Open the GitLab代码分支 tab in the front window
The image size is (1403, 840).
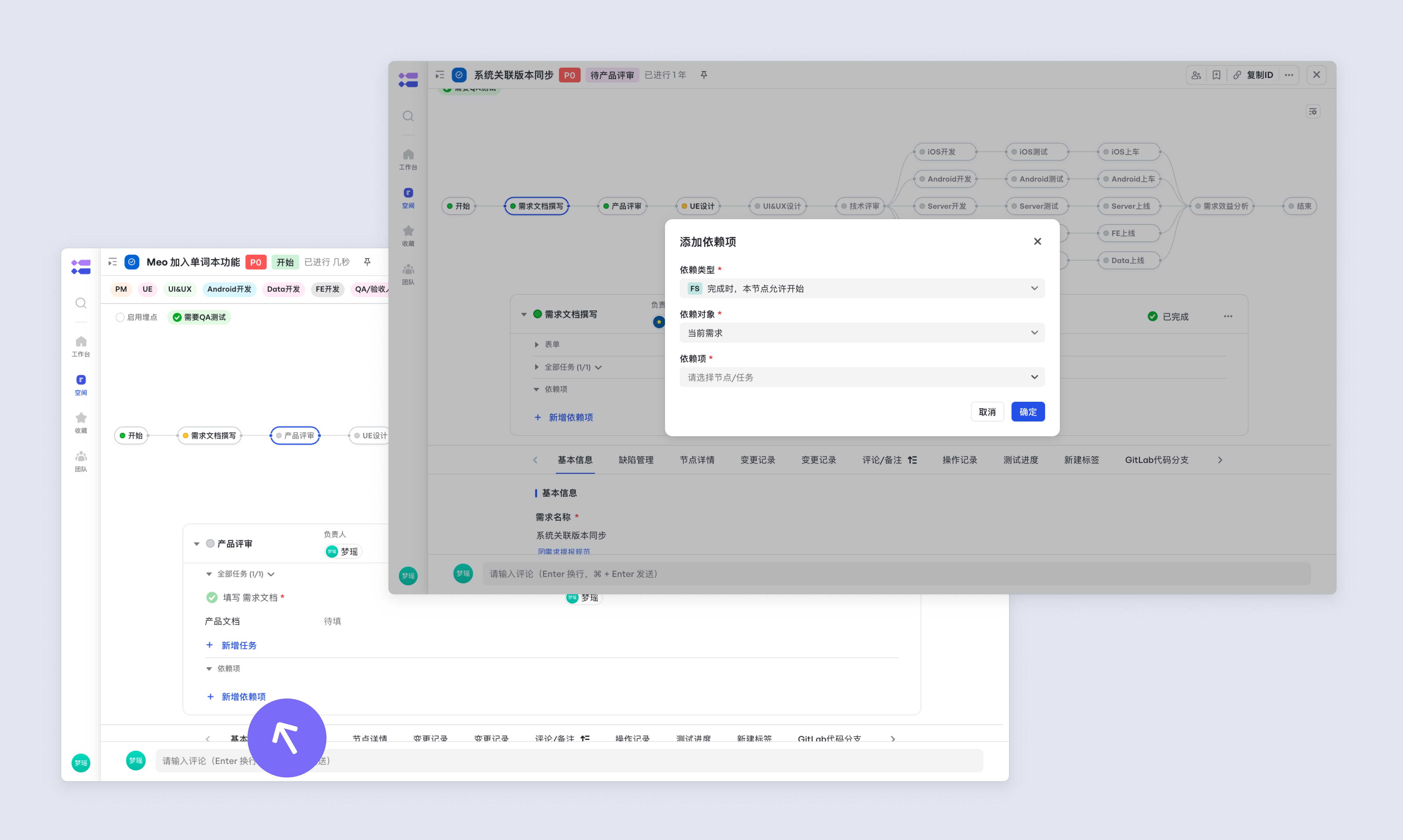(1157, 460)
